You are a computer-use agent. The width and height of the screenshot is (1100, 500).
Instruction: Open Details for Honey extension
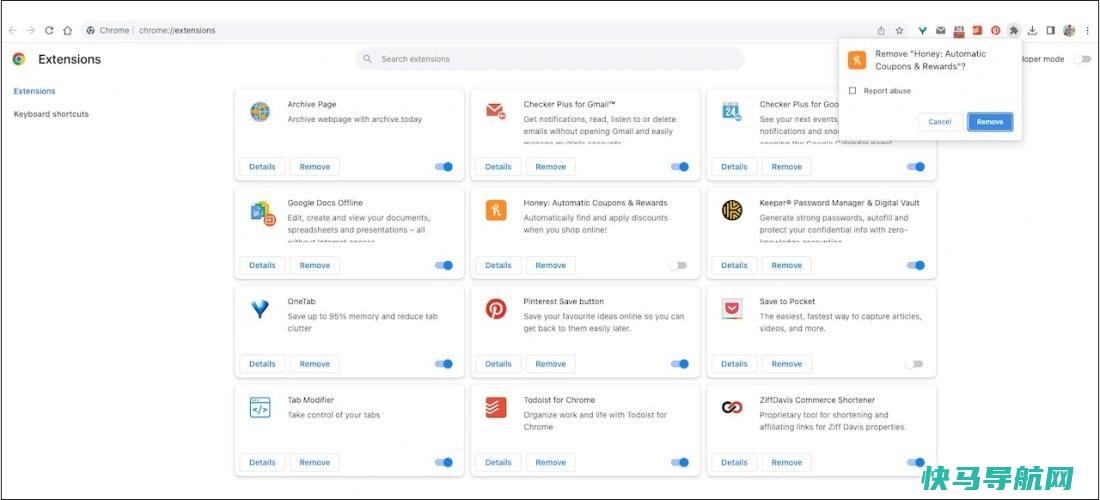498,265
